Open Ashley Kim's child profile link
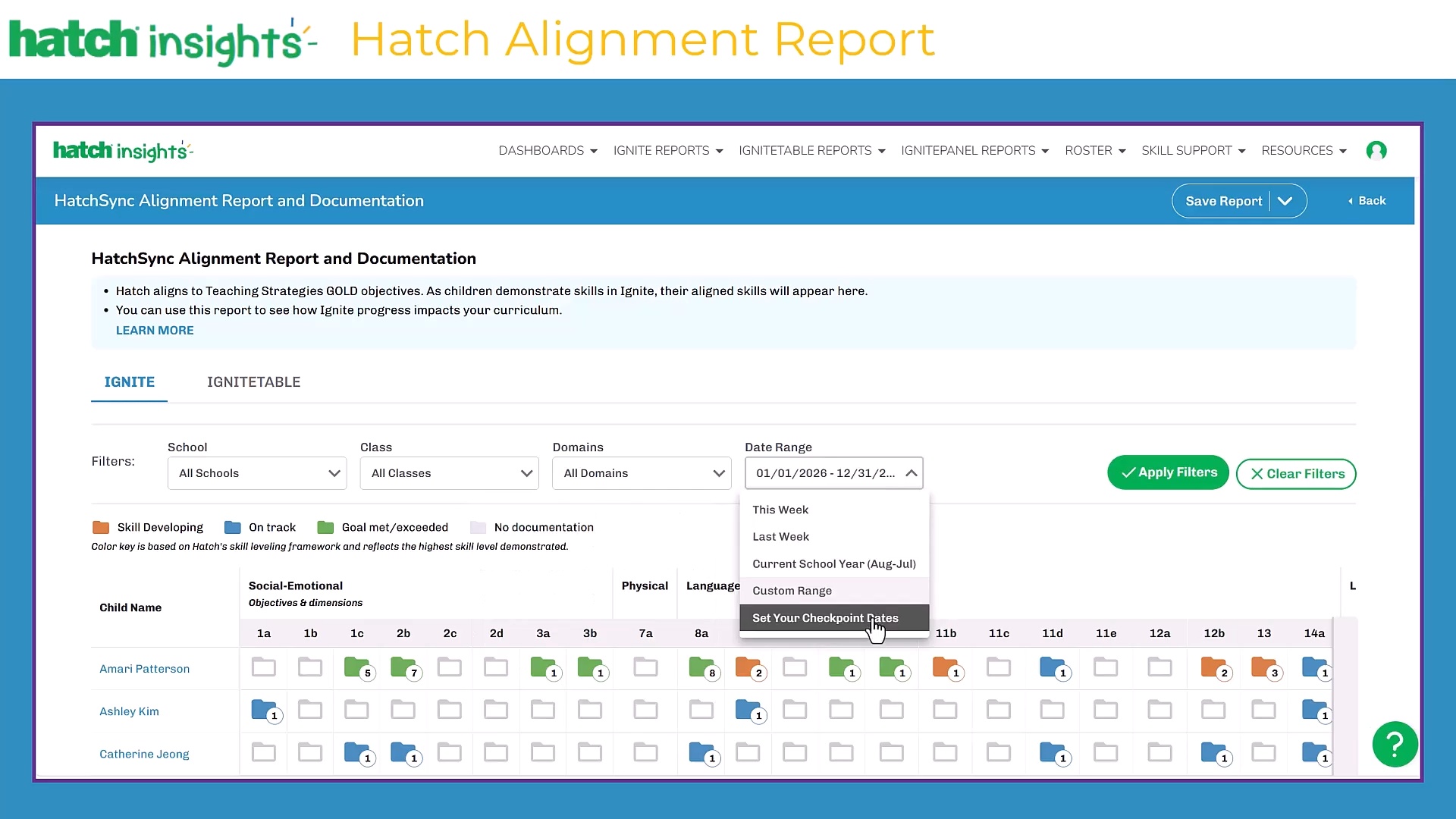The height and width of the screenshot is (819, 1456). [x=130, y=711]
